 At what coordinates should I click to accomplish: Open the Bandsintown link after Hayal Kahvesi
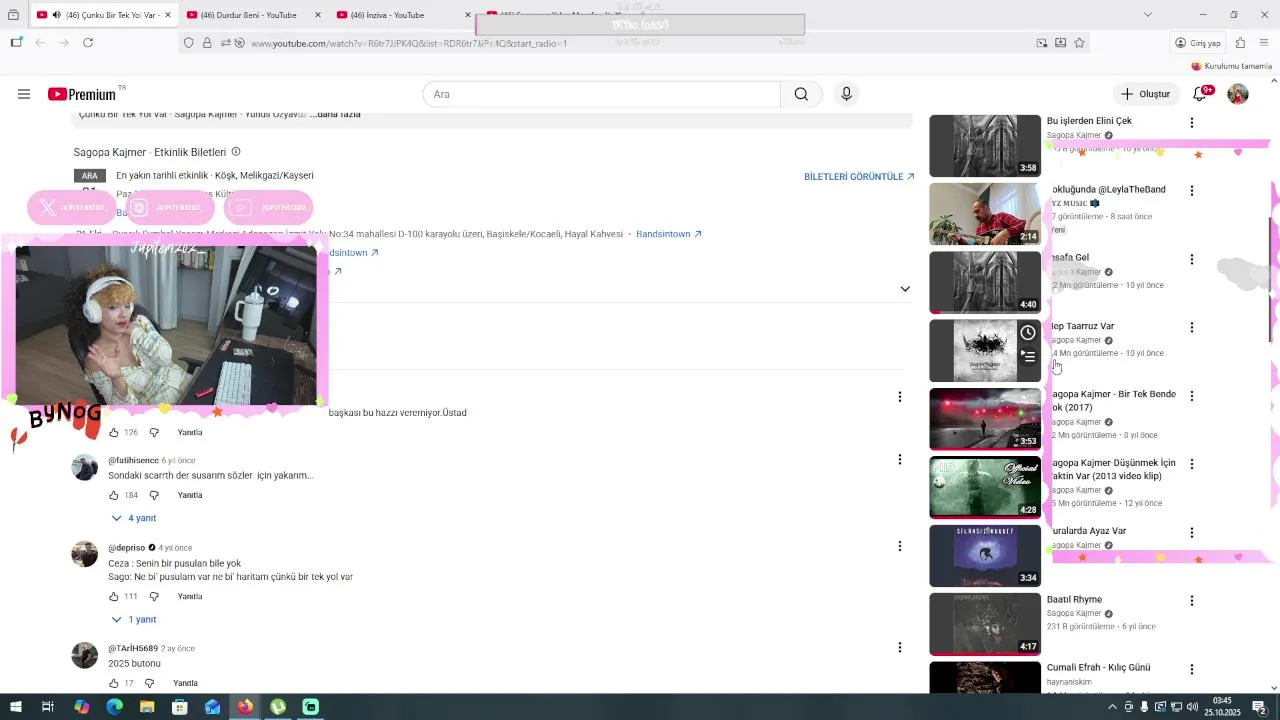tap(669, 234)
